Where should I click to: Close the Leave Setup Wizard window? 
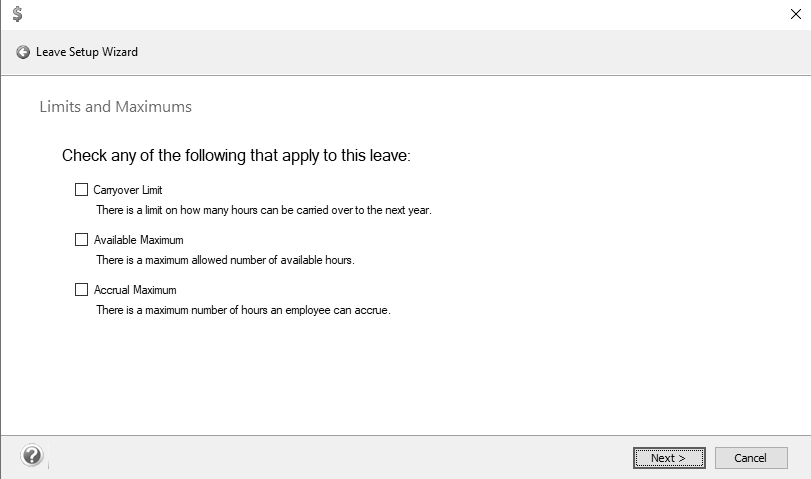click(795, 14)
